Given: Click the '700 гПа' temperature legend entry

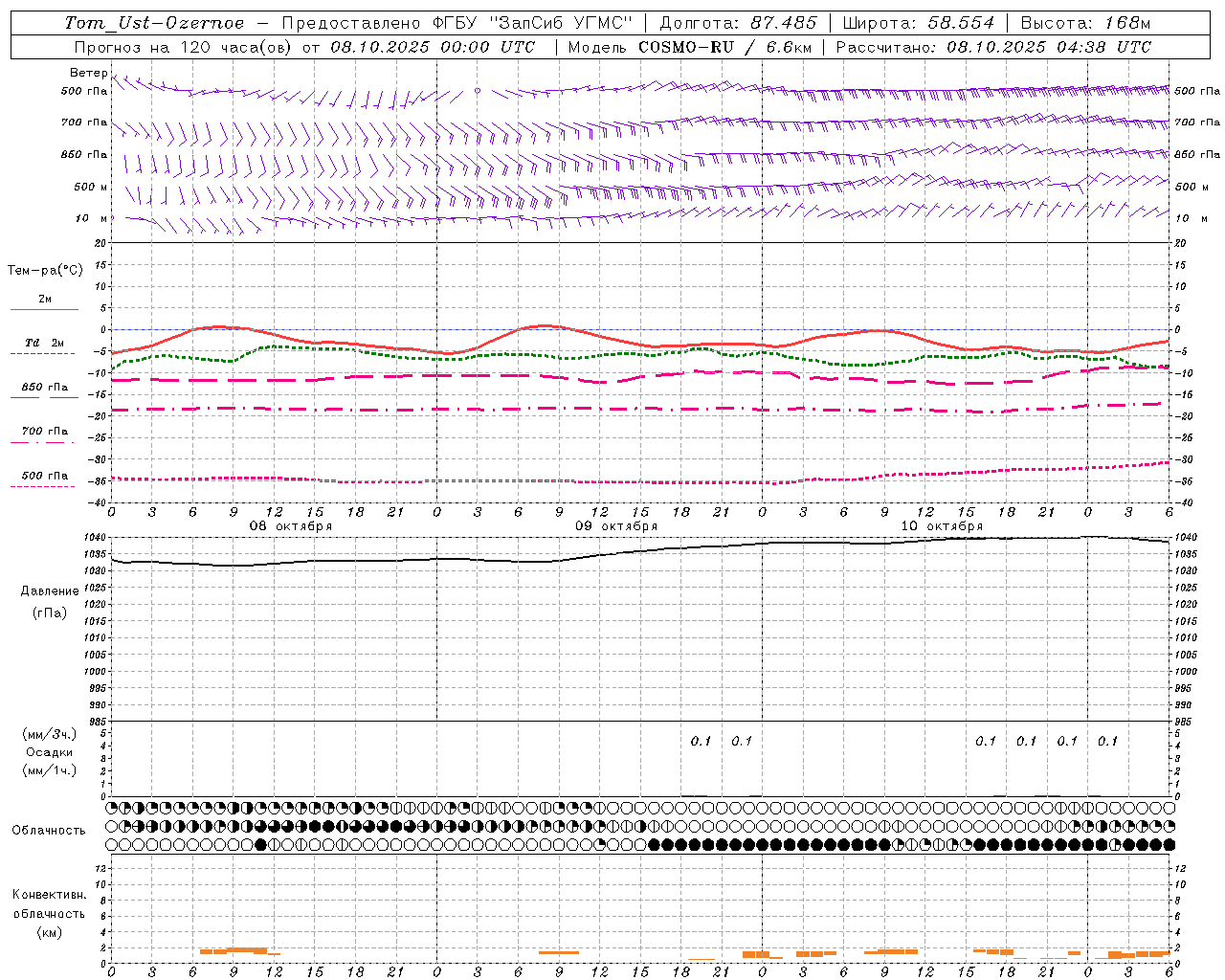Looking at the screenshot, I should tap(45, 432).
